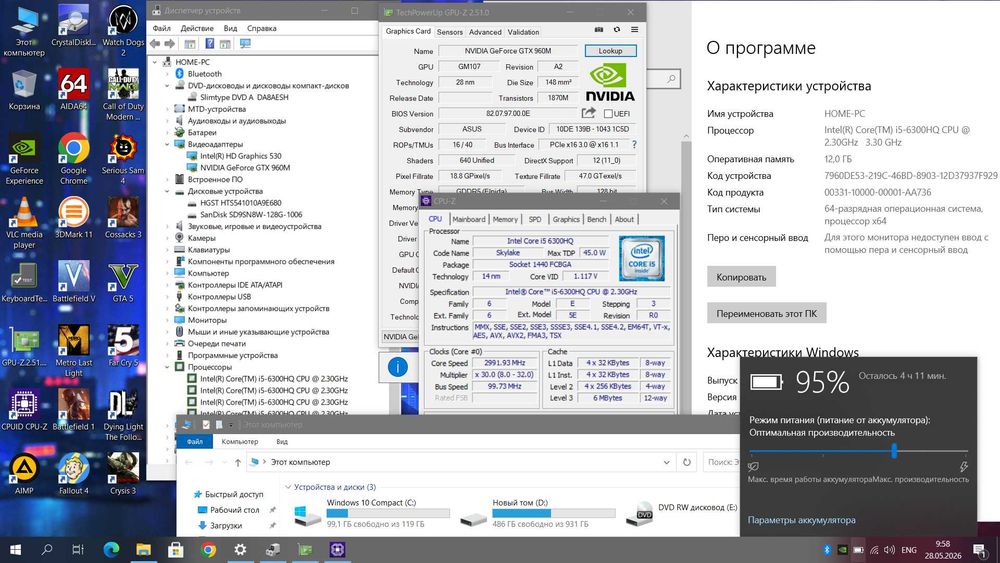Collapse Процессоры node in Device Manager

point(168,367)
